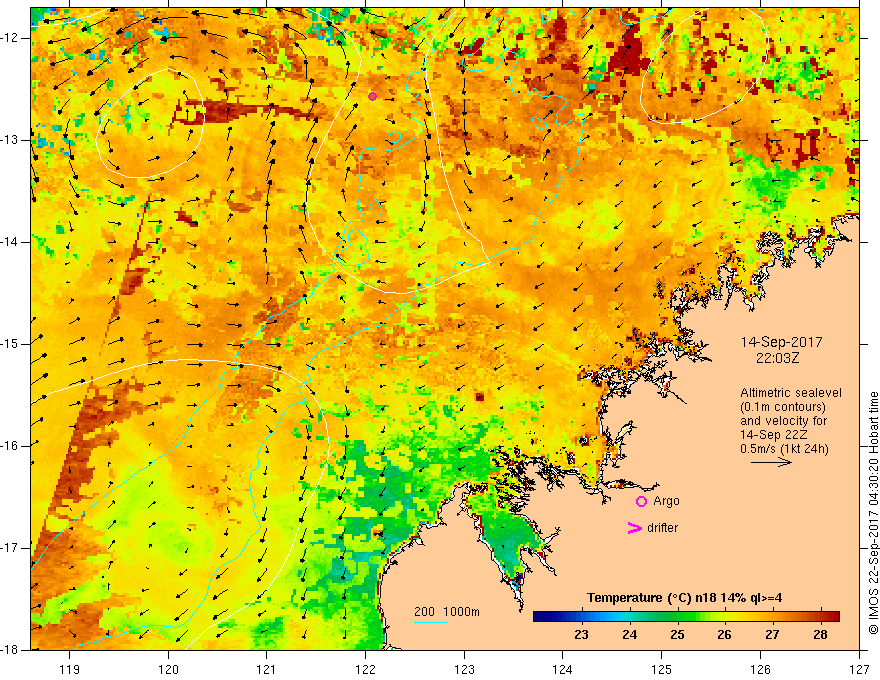Click the longitude axis label '127'
The width and height of the screenshot is (880, 680).
pos(859,669)
